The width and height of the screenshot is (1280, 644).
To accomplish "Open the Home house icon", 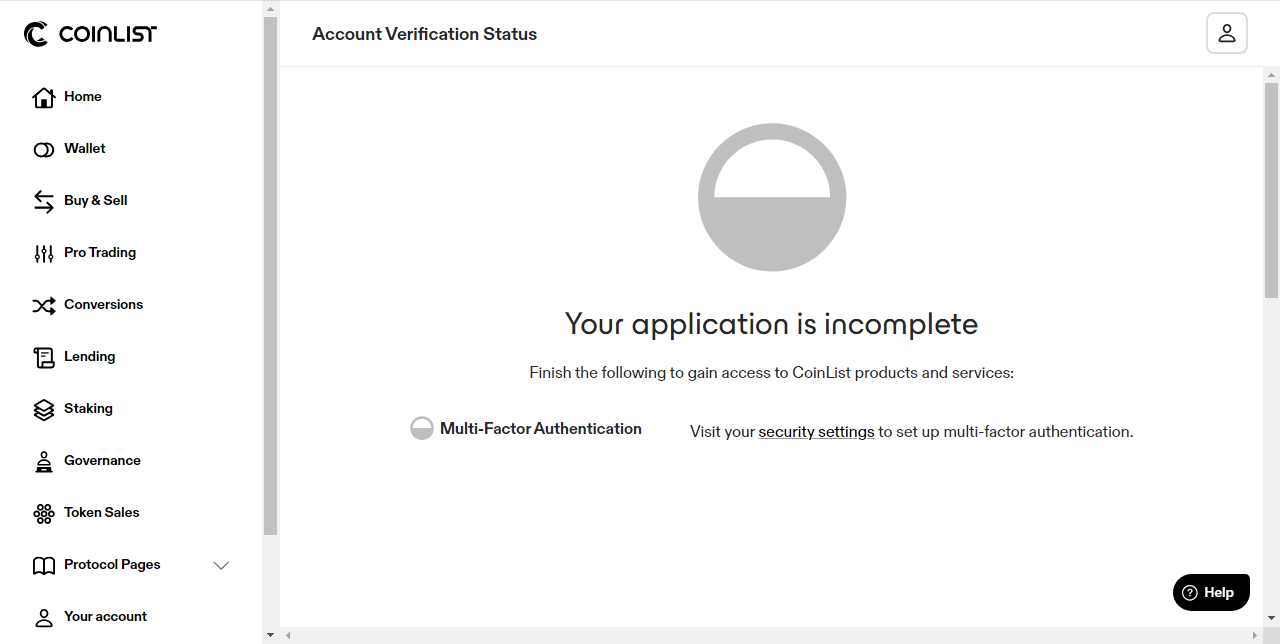I will pos(43,97).
